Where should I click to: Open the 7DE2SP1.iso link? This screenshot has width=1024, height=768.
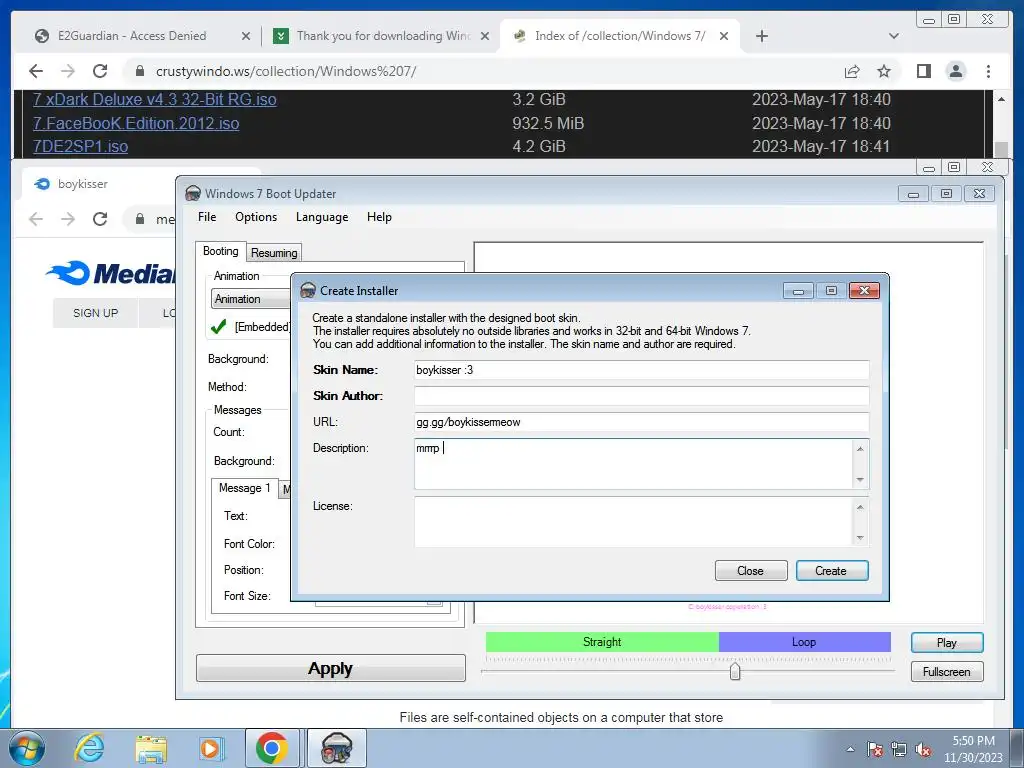coord(80,146)
